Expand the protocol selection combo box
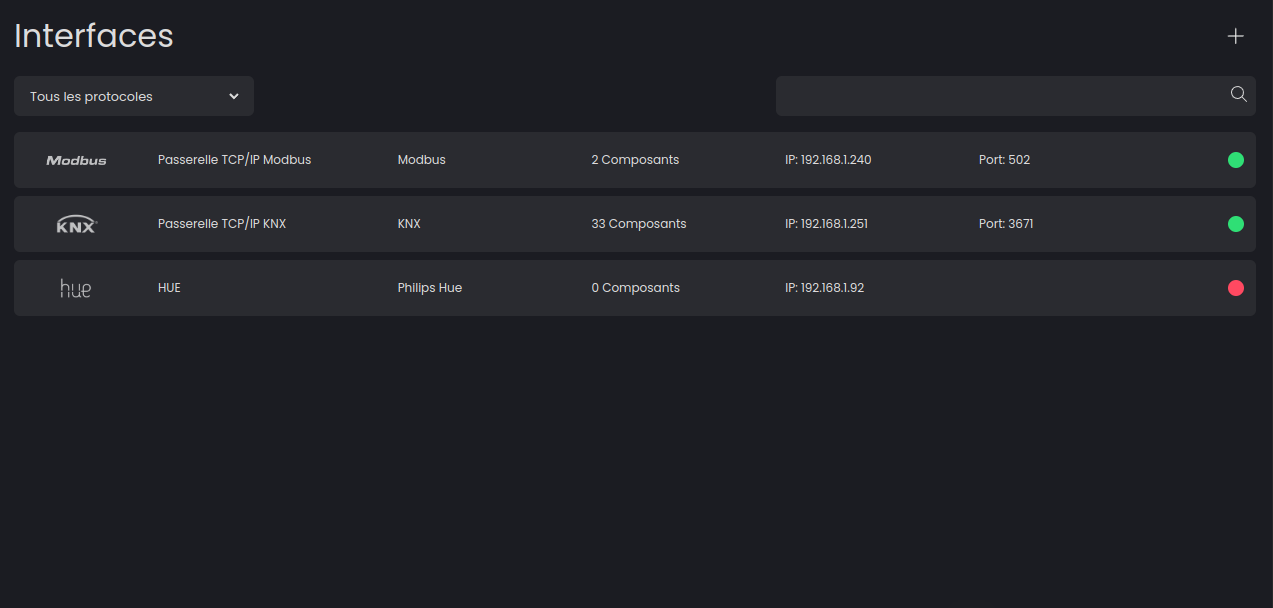 tap(133, 96)
